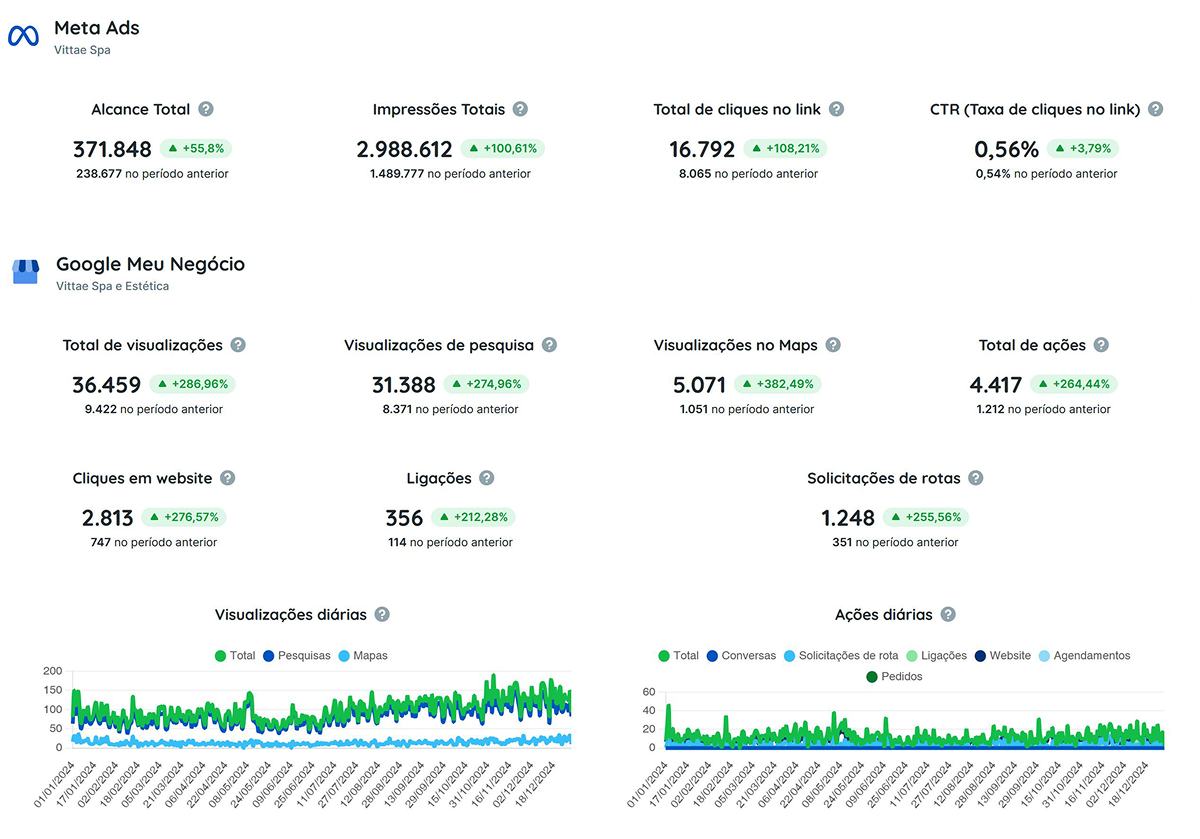The width and height of the screenshot is (1200, 839).
Task: Click the +100,61% impressions growth badge
Action: point(503,148)
